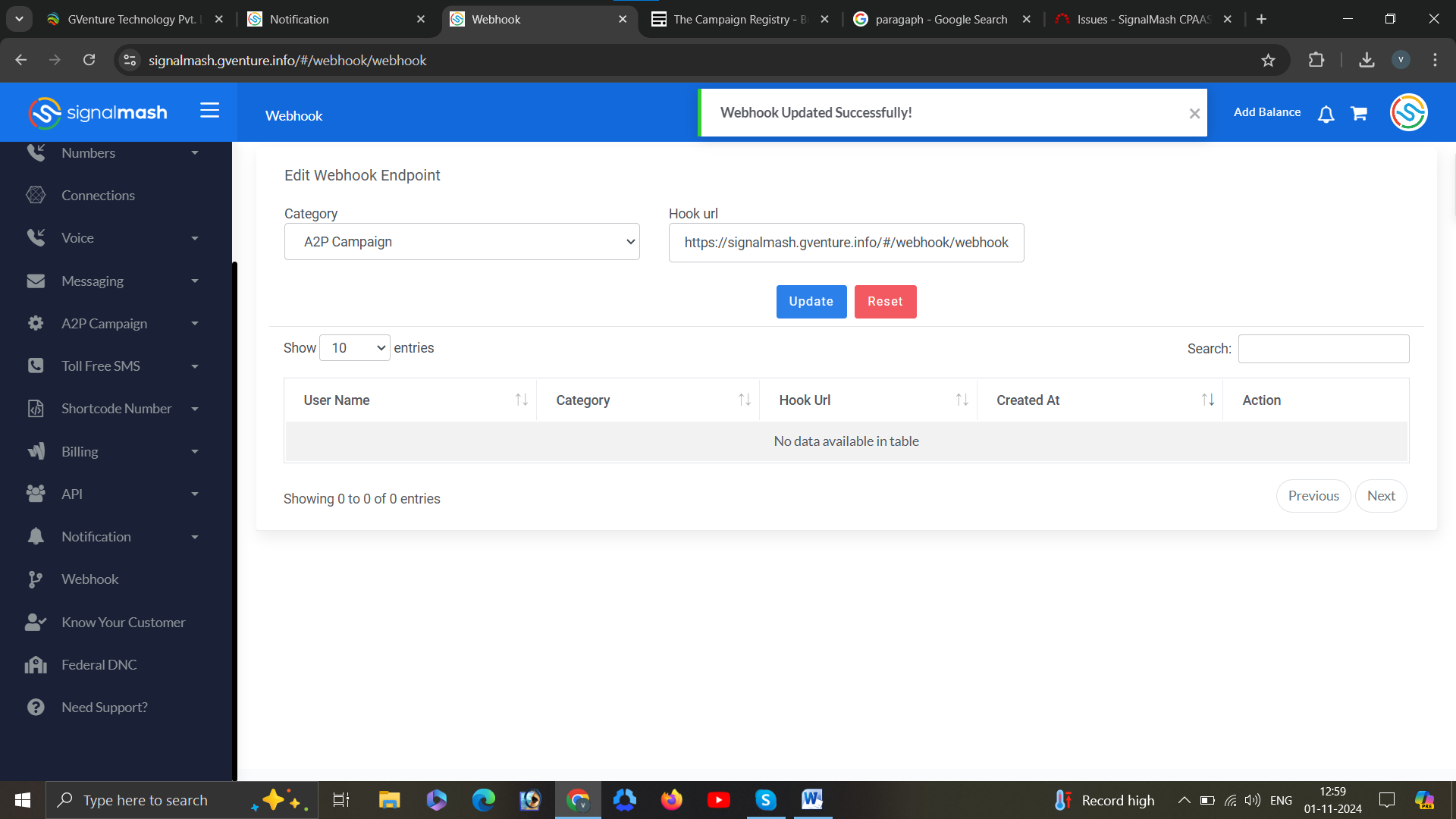Open the user profile avatar
This screenshot has height=819, width=1456.
pos(1408,112)
